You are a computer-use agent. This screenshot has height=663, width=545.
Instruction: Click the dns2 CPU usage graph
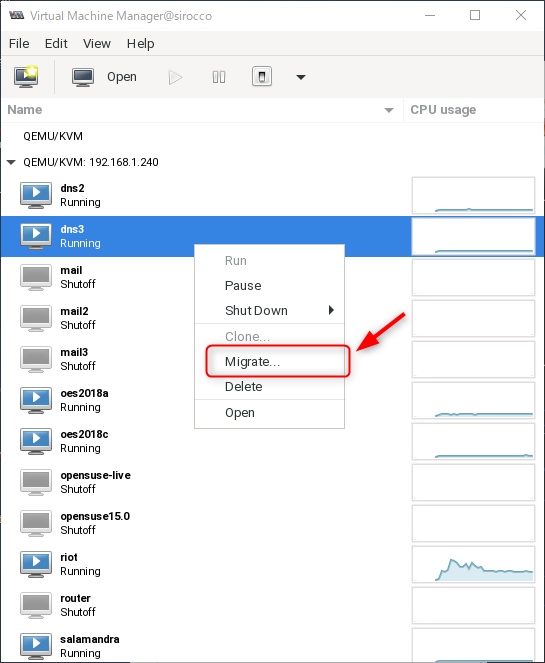473,195
